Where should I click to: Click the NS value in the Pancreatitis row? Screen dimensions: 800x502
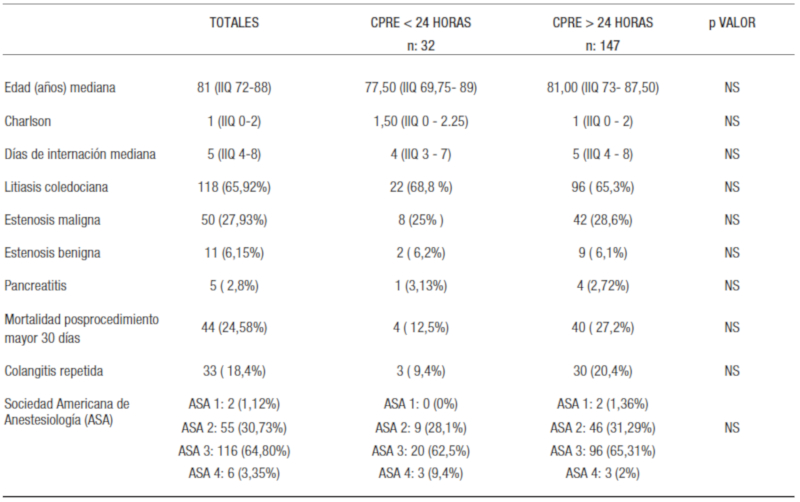point(732,286)
